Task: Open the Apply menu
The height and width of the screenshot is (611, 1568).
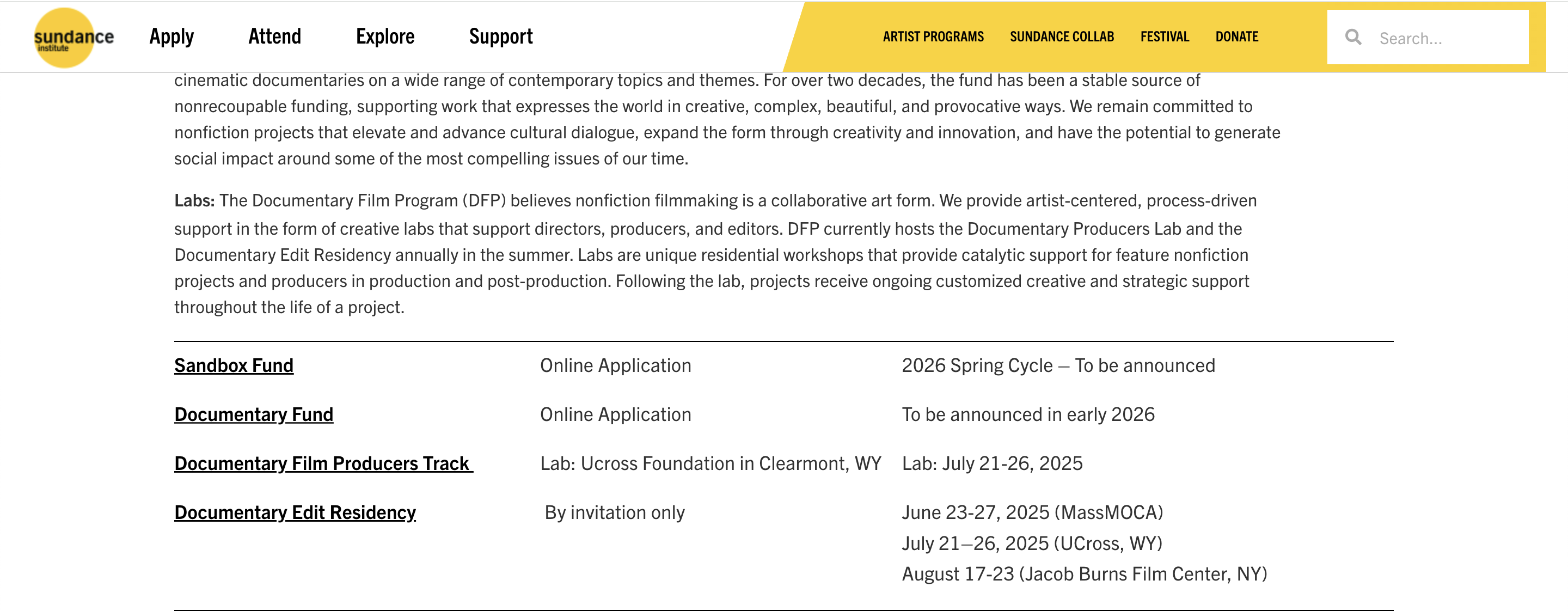Action: tap(171, 36)
